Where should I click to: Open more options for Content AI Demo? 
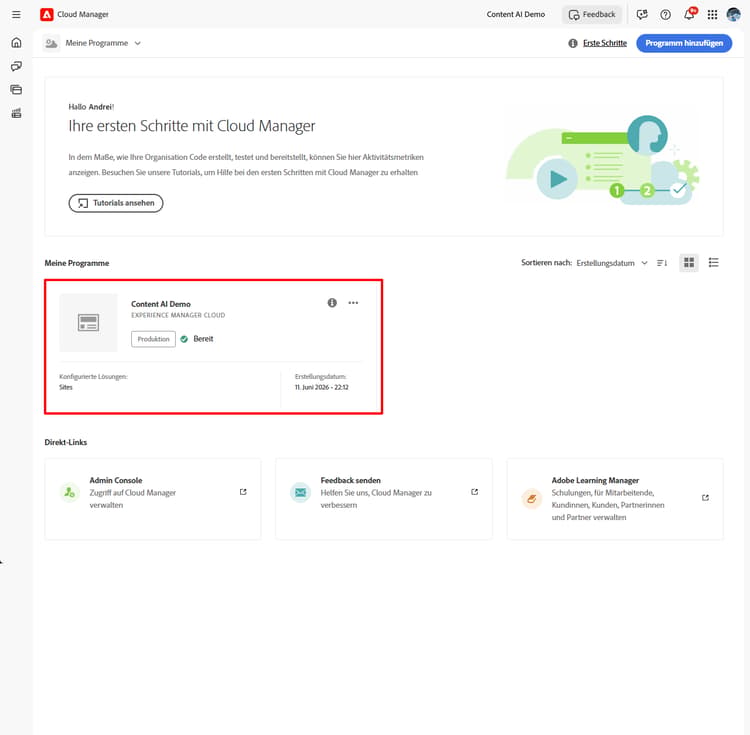[353, 303]
